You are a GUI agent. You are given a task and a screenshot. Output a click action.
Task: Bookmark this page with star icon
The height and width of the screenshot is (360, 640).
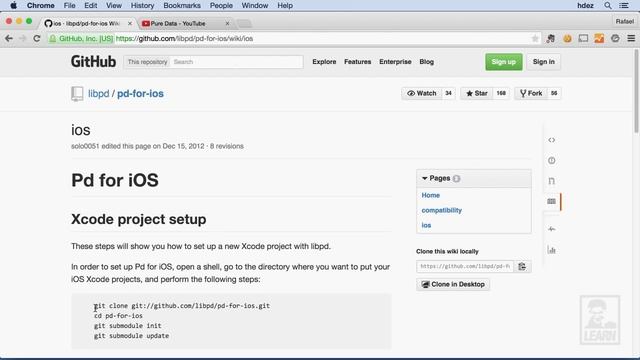535,38
